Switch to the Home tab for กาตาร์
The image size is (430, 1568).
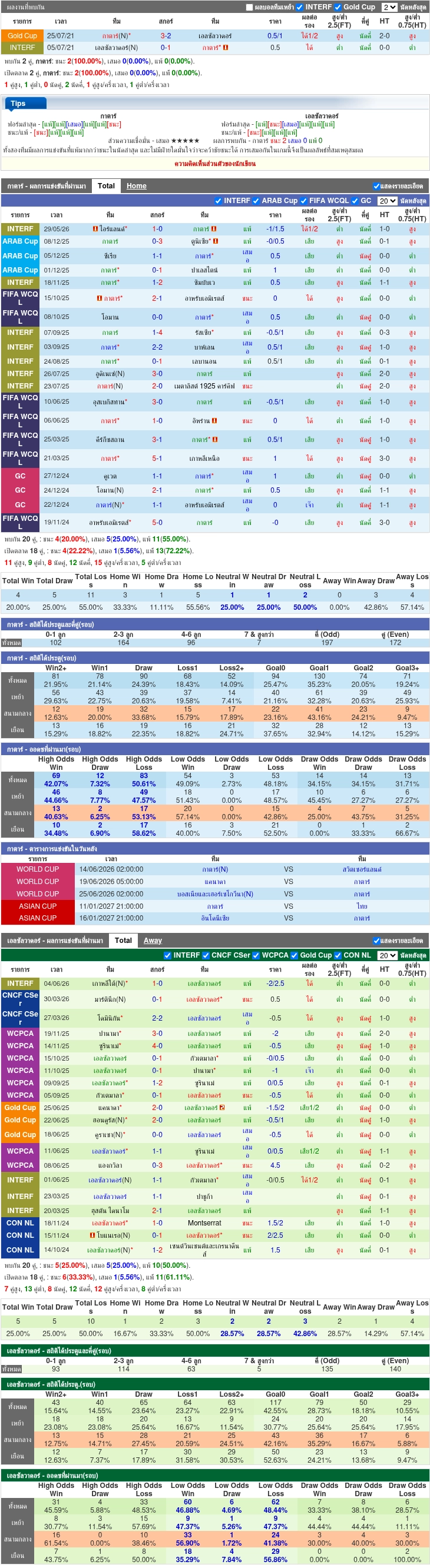(137, 185)
